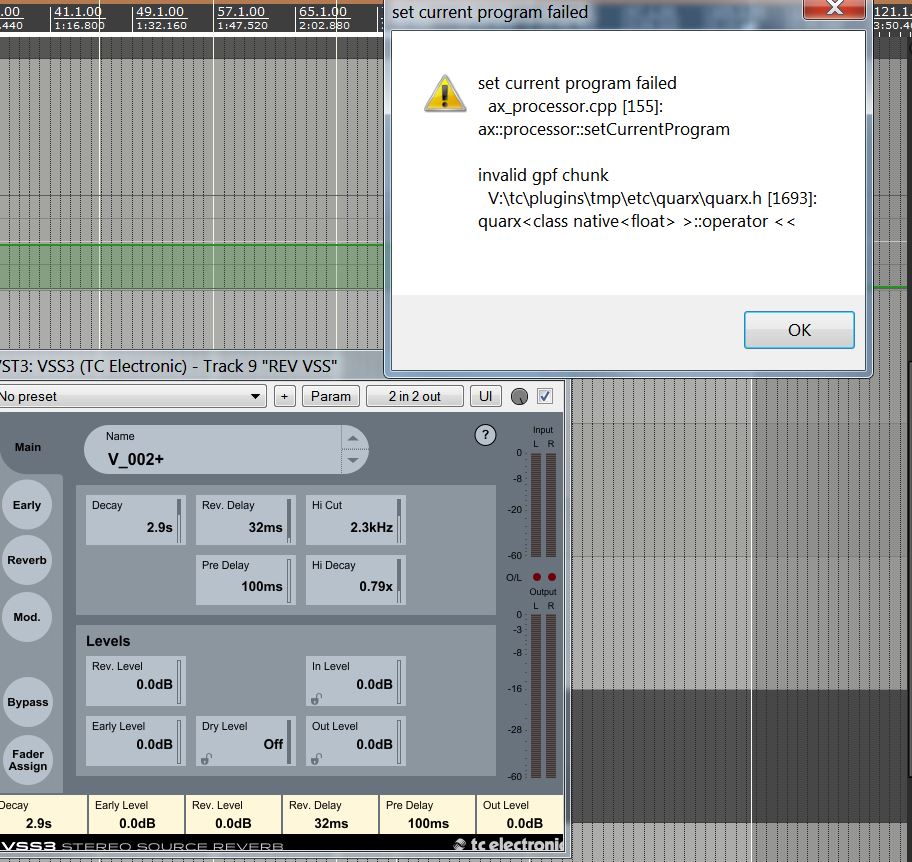This screenshot has width=912, height=862.
Task: Toggle the Dry Level lock icon
Action: pyautogui.click(x=206, y=758)
